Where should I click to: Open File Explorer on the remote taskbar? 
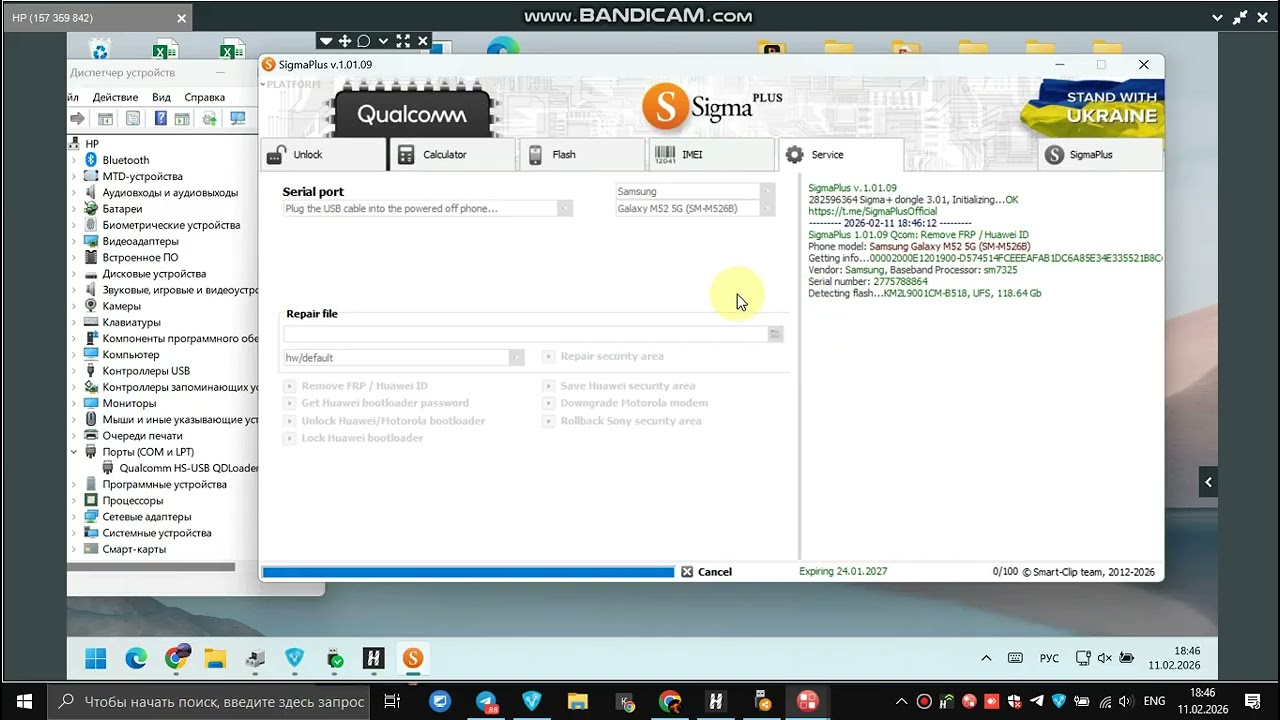pyautogui.click(x=215, y=658)
